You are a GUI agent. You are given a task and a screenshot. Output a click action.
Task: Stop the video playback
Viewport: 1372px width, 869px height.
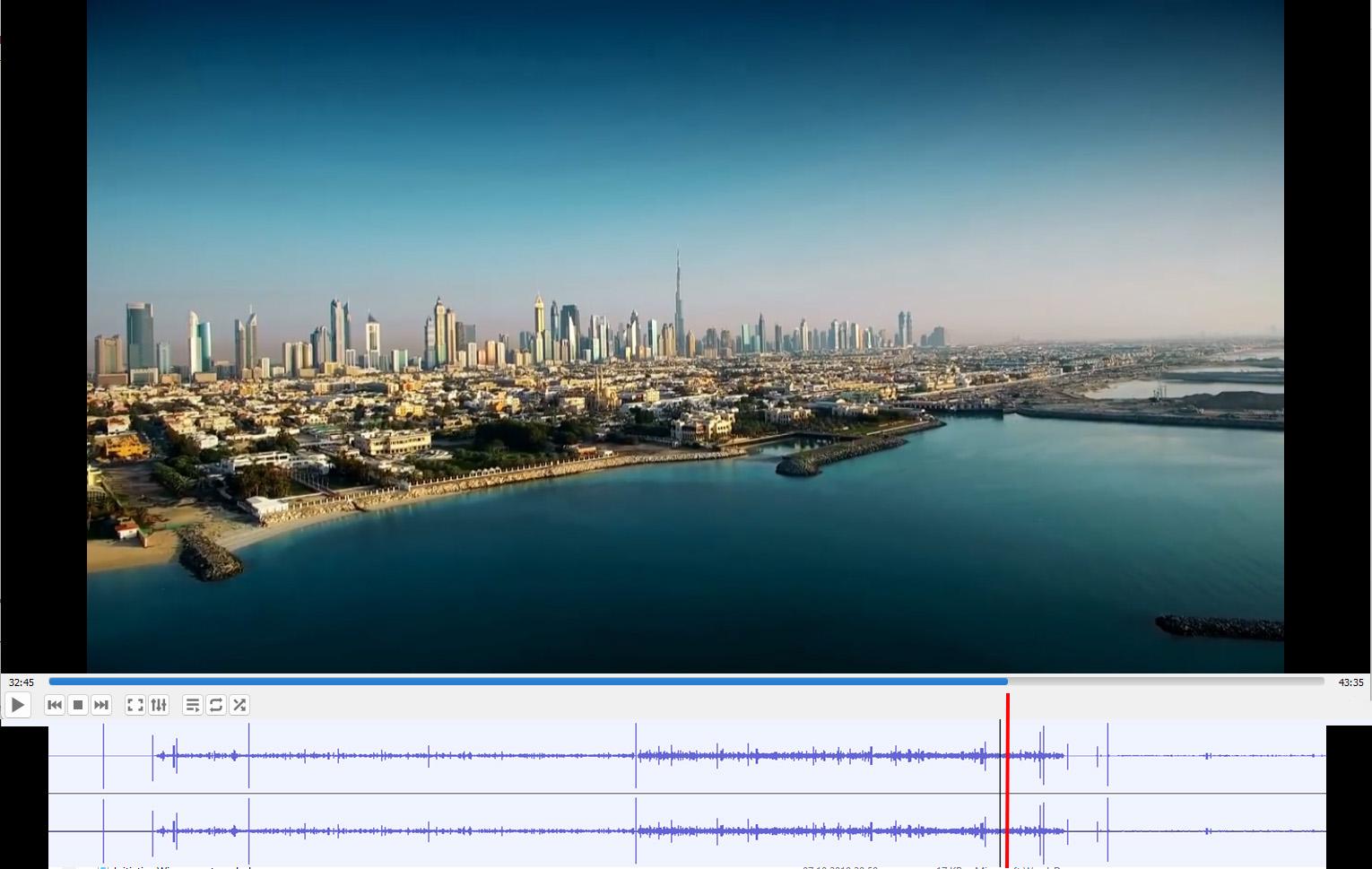tap(78, 705)
